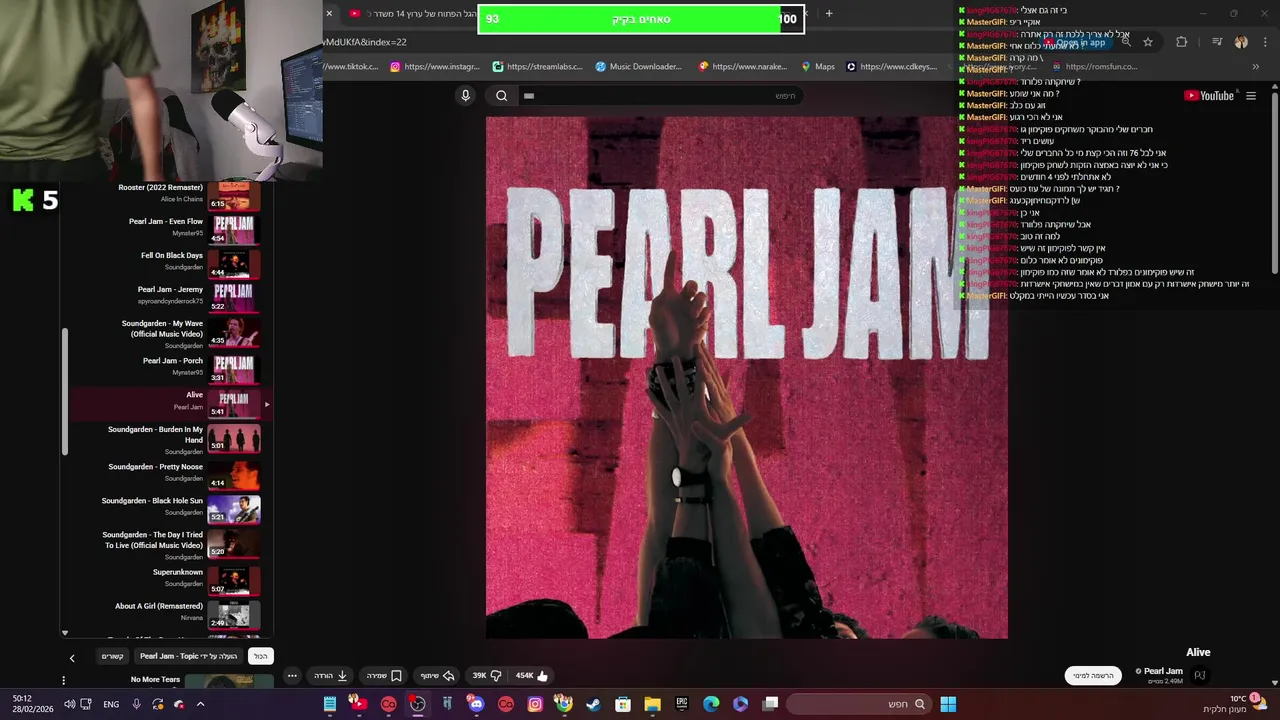Click the YouTube search magnifier button
The image size is (1280, 720).
point(502,96)
